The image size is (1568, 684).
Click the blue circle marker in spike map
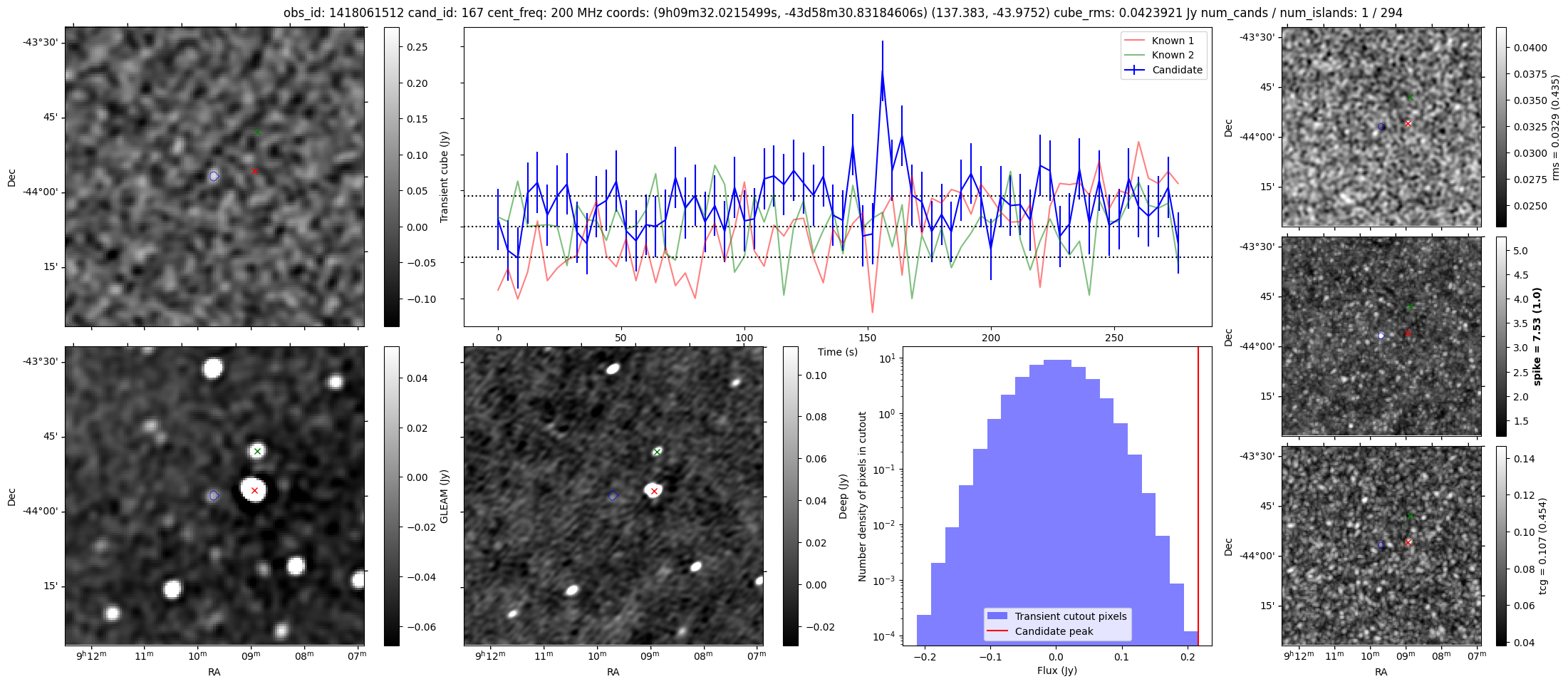coord(1381,336)
